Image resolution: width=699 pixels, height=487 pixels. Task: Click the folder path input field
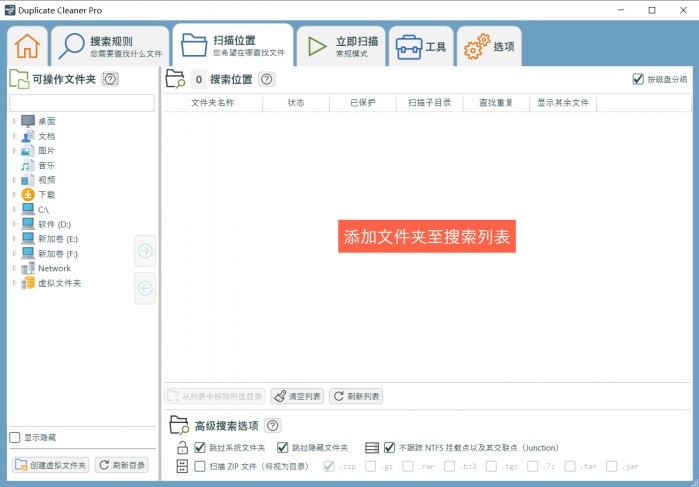[82, 103]
